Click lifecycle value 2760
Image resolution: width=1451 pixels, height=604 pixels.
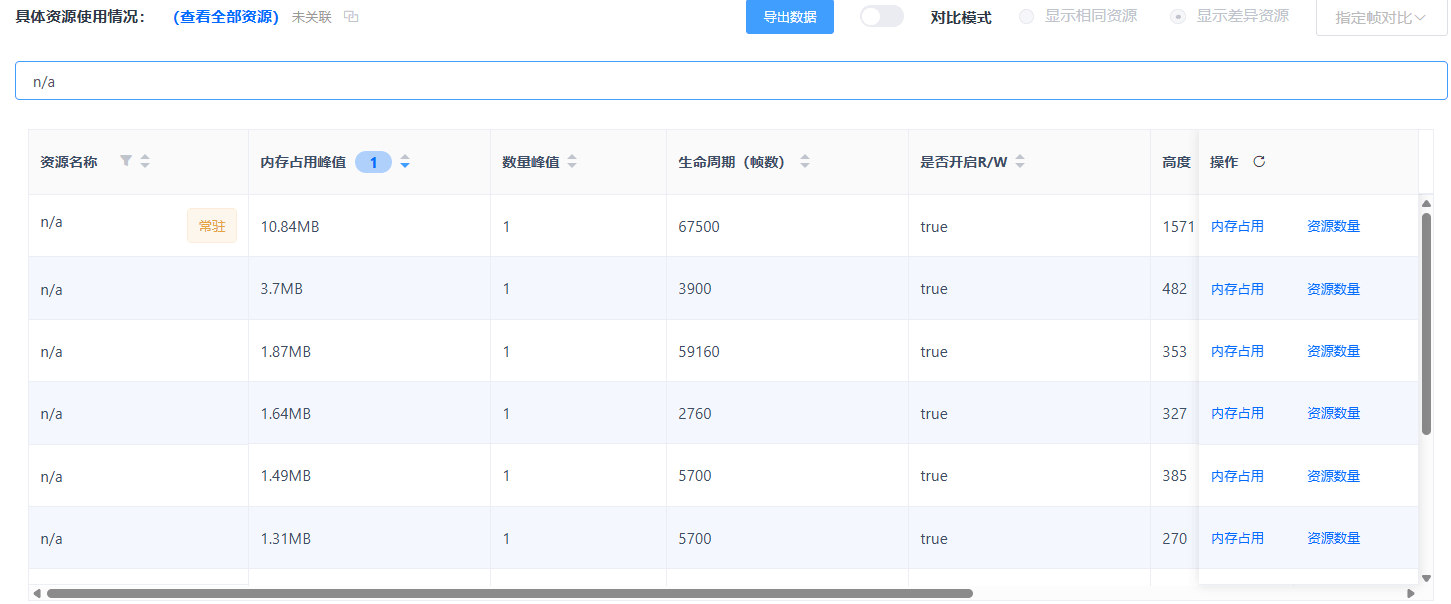click(695, 414)
